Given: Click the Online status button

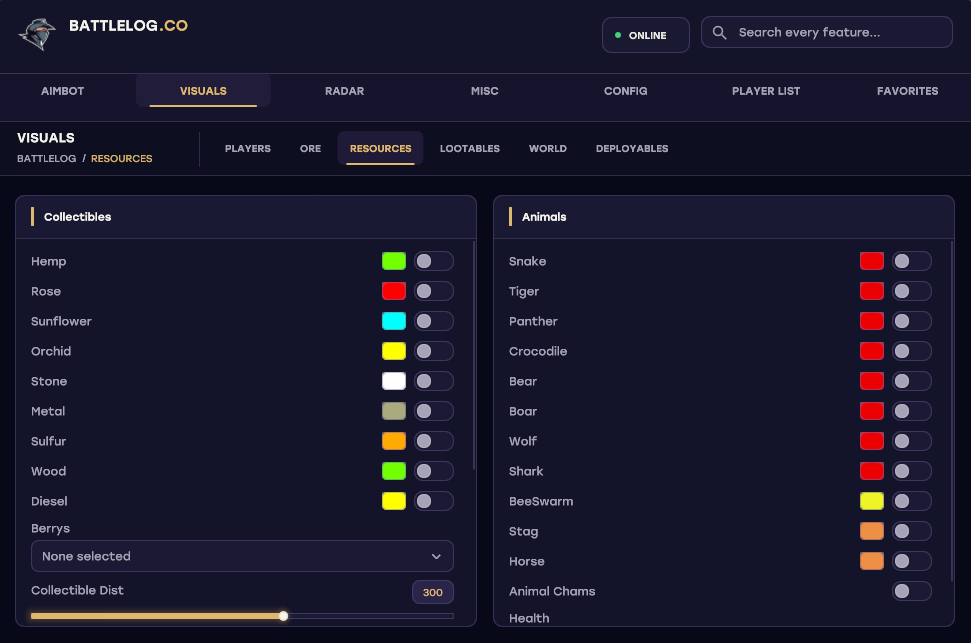Looking at the screenshot, I should [x=646, y=35].
